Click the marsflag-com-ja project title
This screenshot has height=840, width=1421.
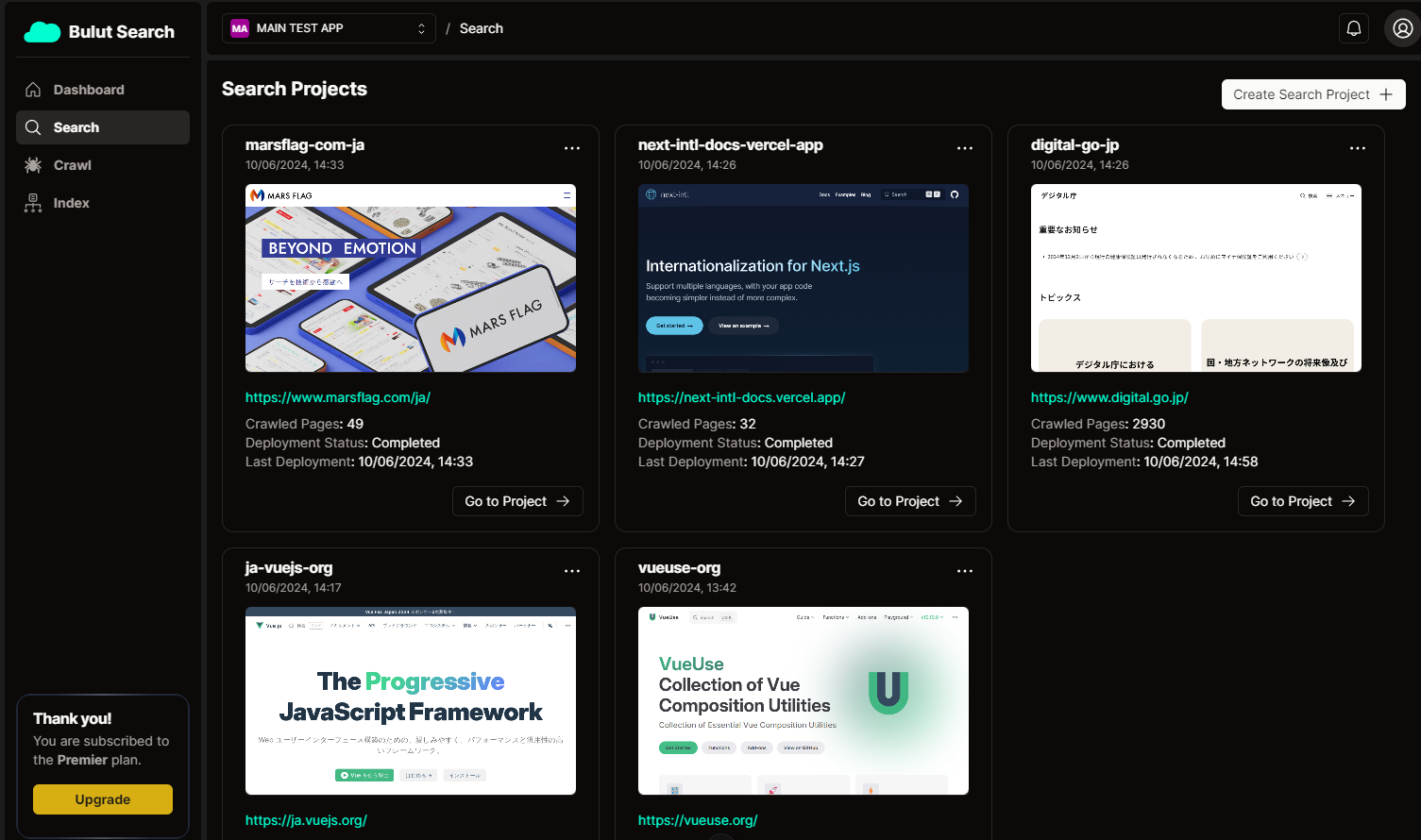(305, 144)
